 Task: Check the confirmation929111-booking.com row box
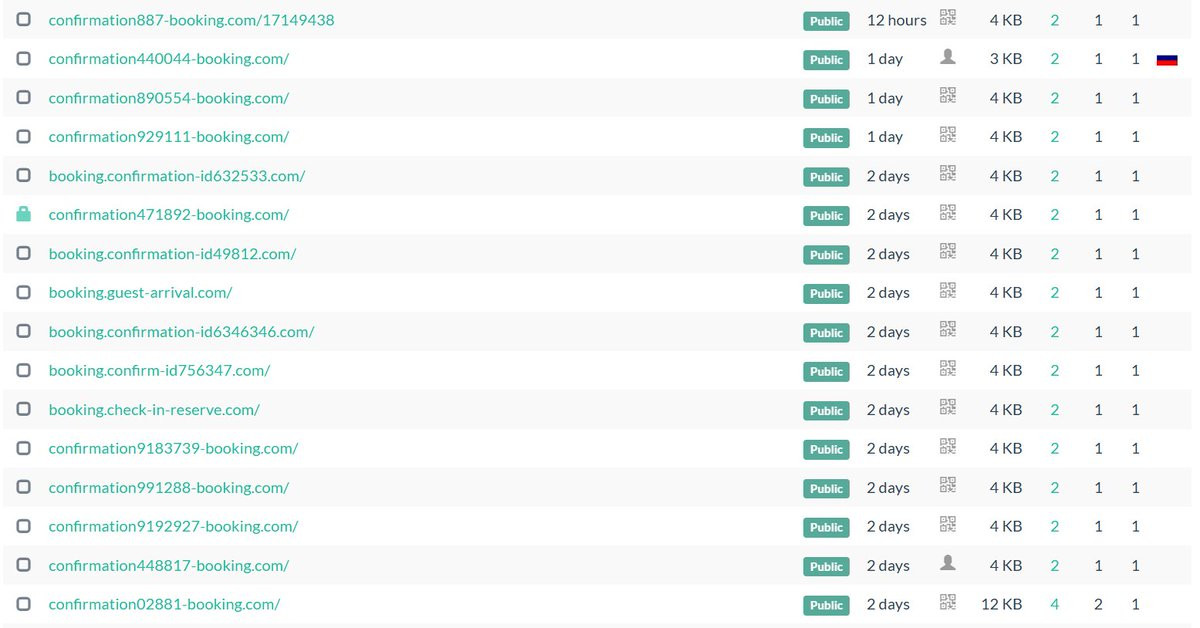click(24, 136)
